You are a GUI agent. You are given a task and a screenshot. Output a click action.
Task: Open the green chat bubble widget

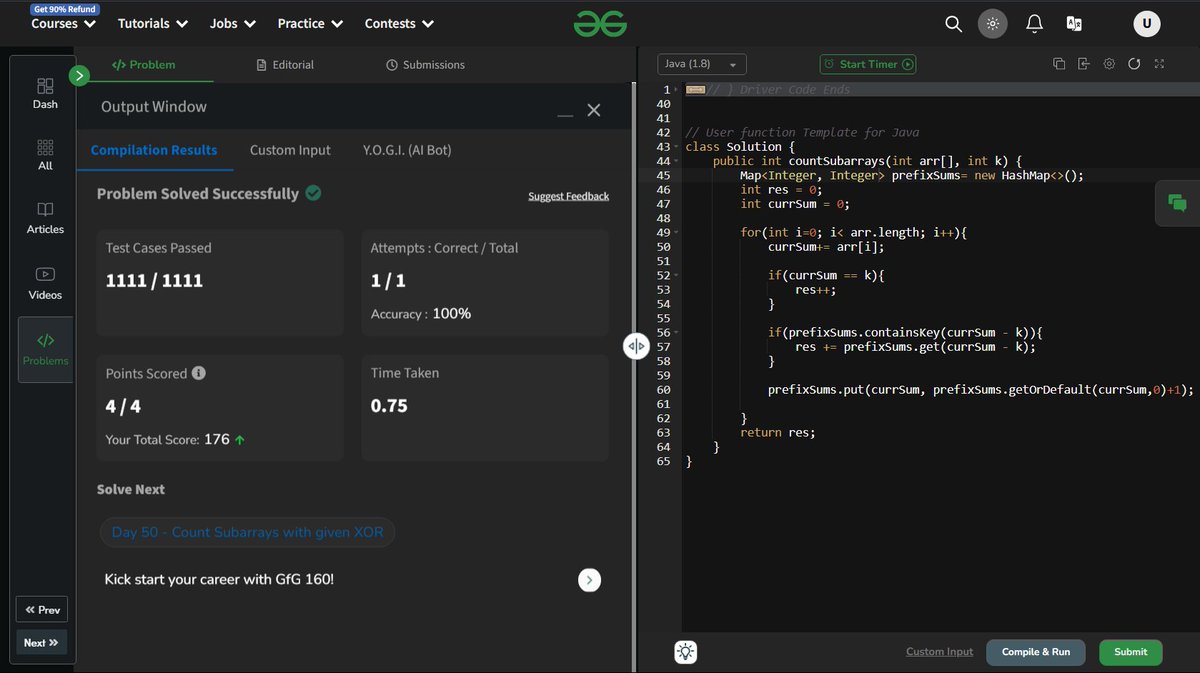(x=1177, y=203)
